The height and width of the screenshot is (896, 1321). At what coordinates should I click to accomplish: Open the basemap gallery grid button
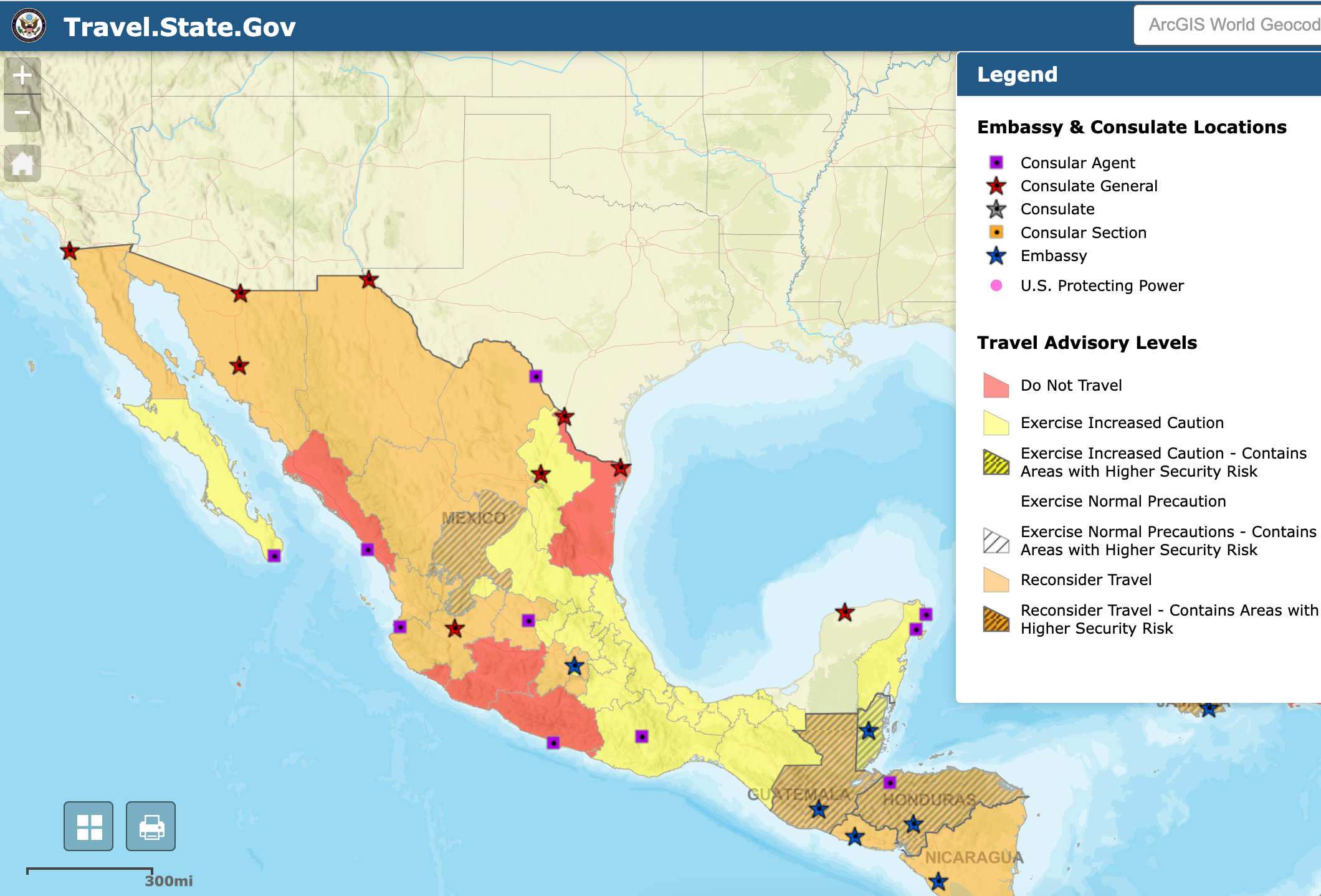pos(88,826)
